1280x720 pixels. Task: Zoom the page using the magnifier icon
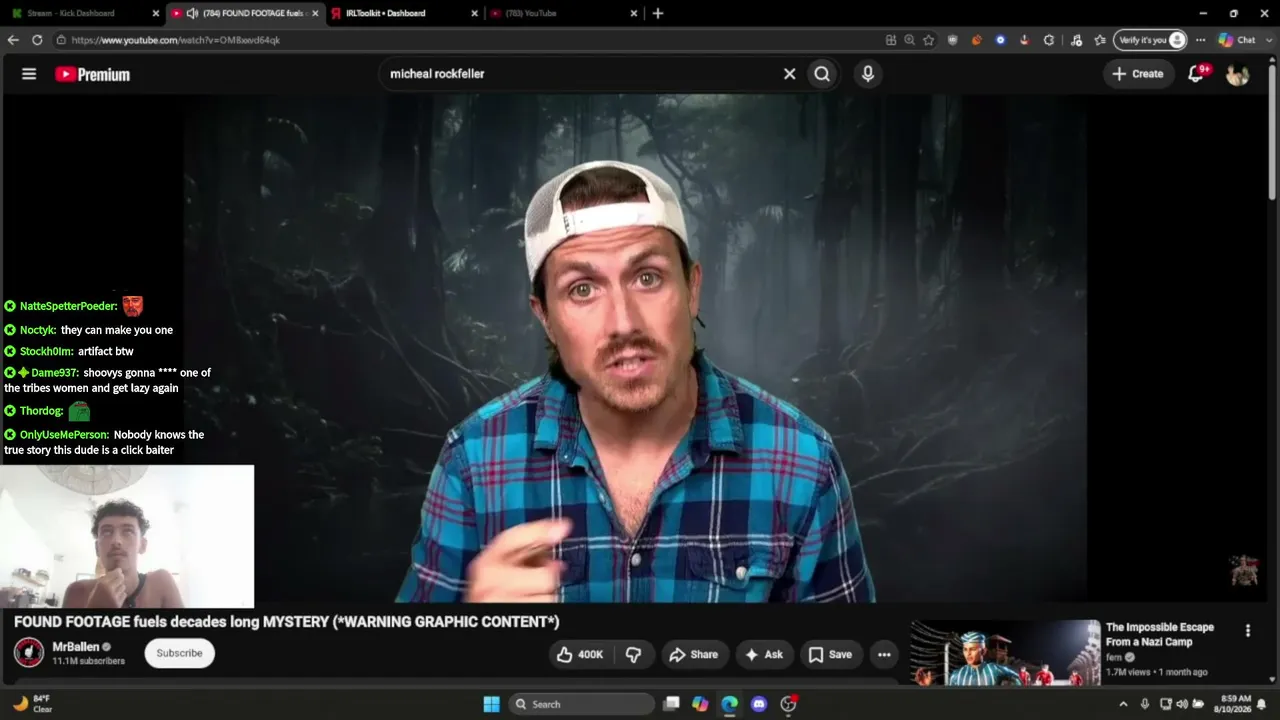(909, 40)
